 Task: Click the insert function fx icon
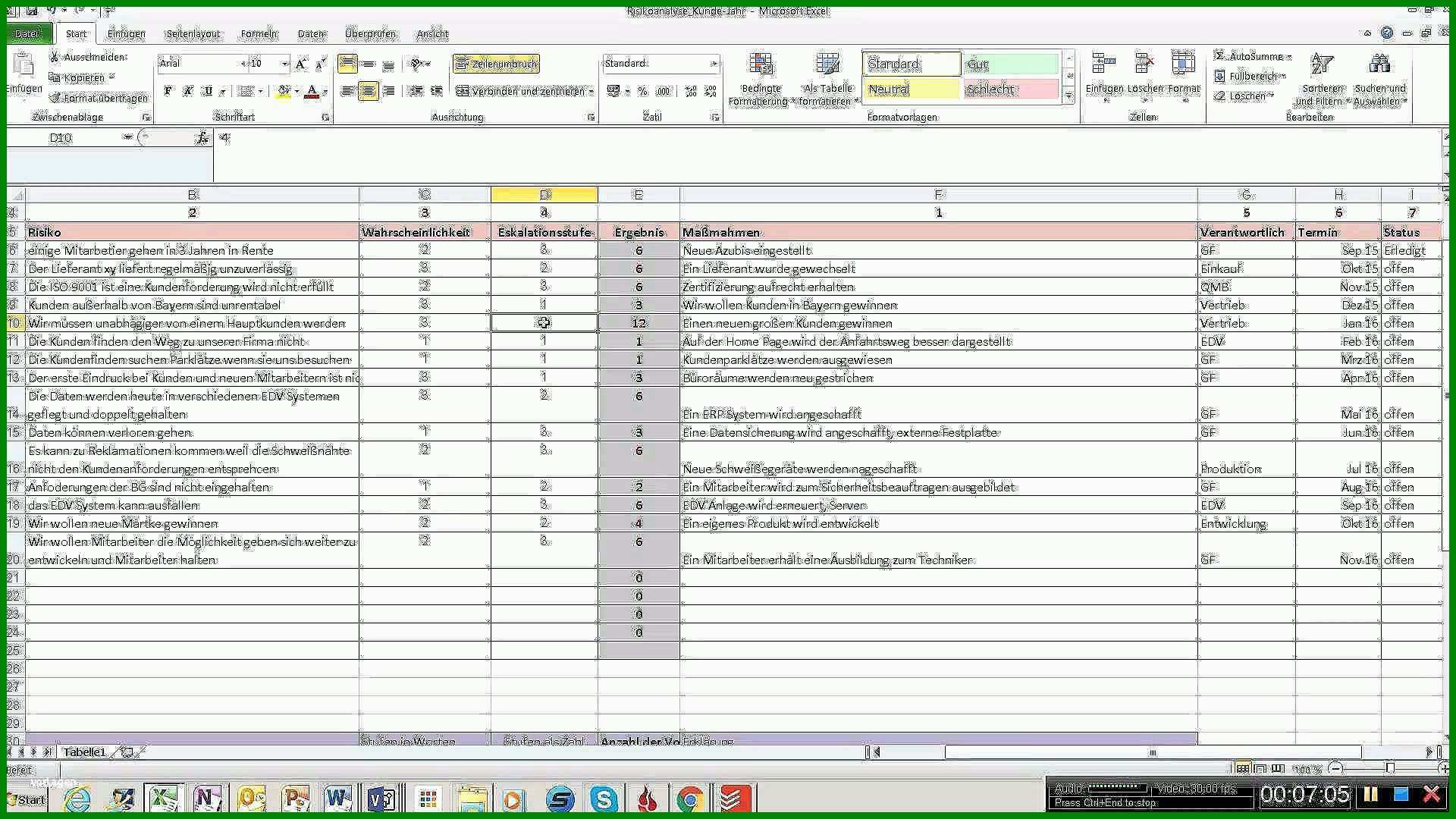(x=202, y=137)
